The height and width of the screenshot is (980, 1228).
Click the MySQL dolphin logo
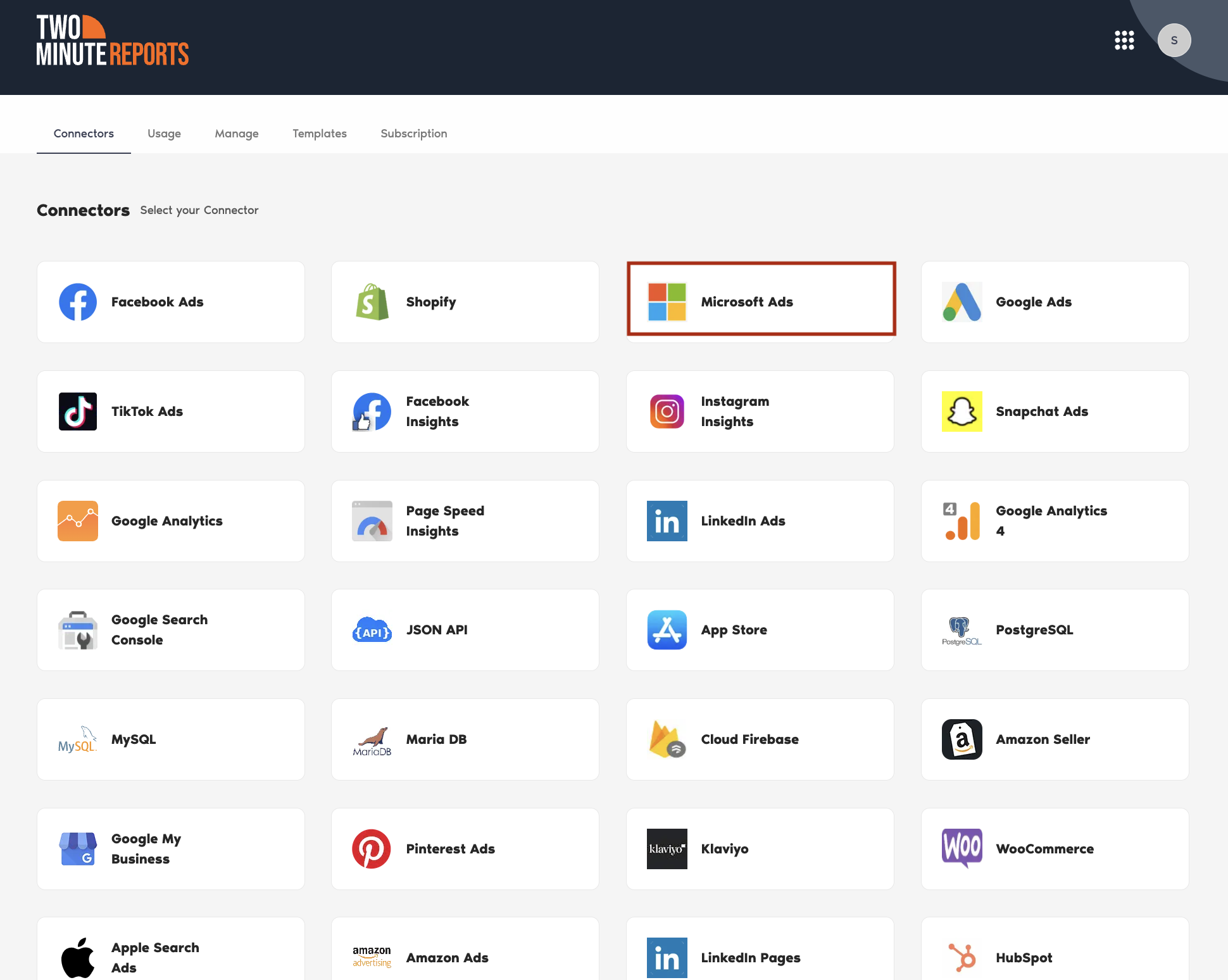(78, 739)
